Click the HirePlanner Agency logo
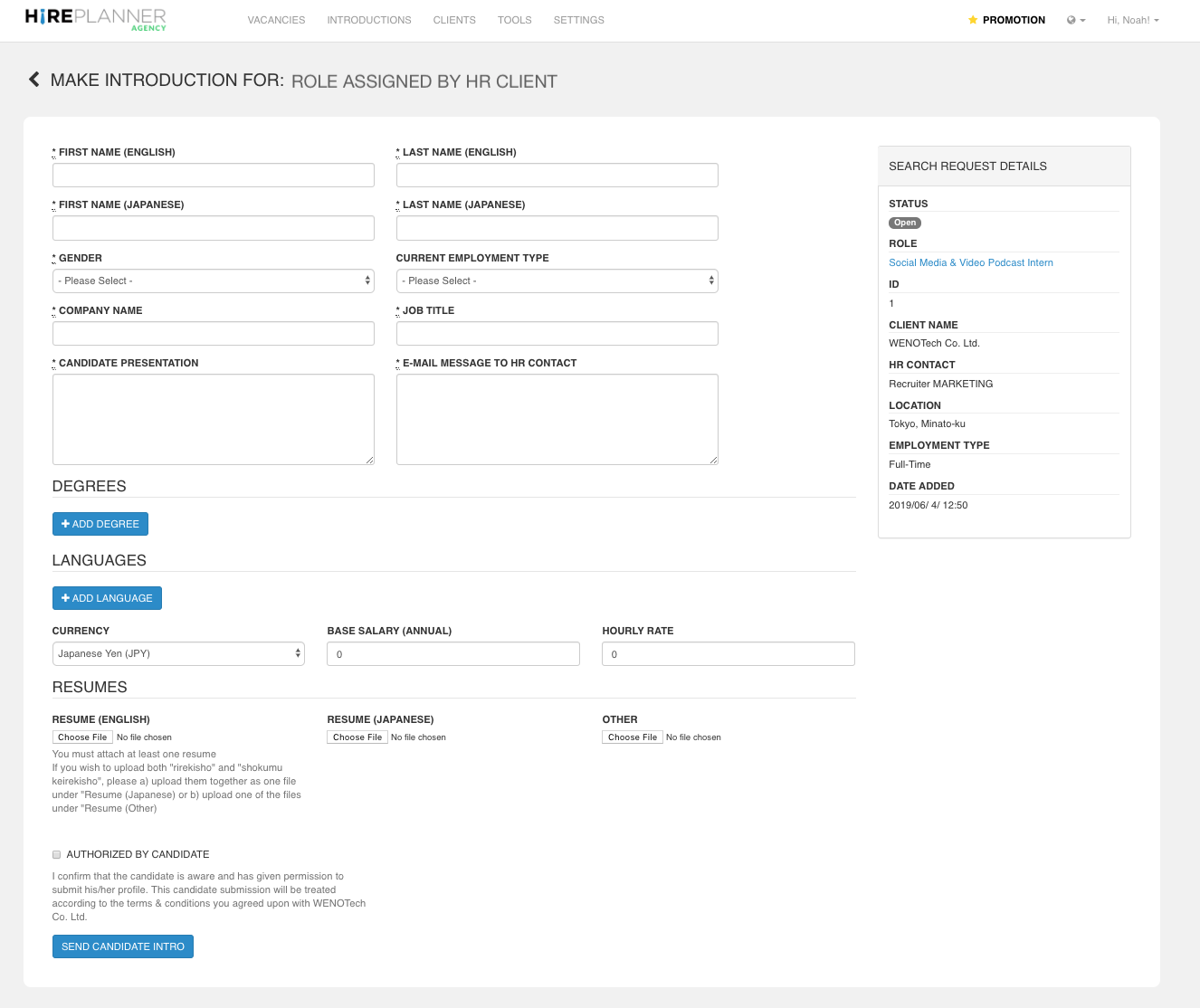The height and width of the screenshot is (1008, 1200). coord(94,19)
